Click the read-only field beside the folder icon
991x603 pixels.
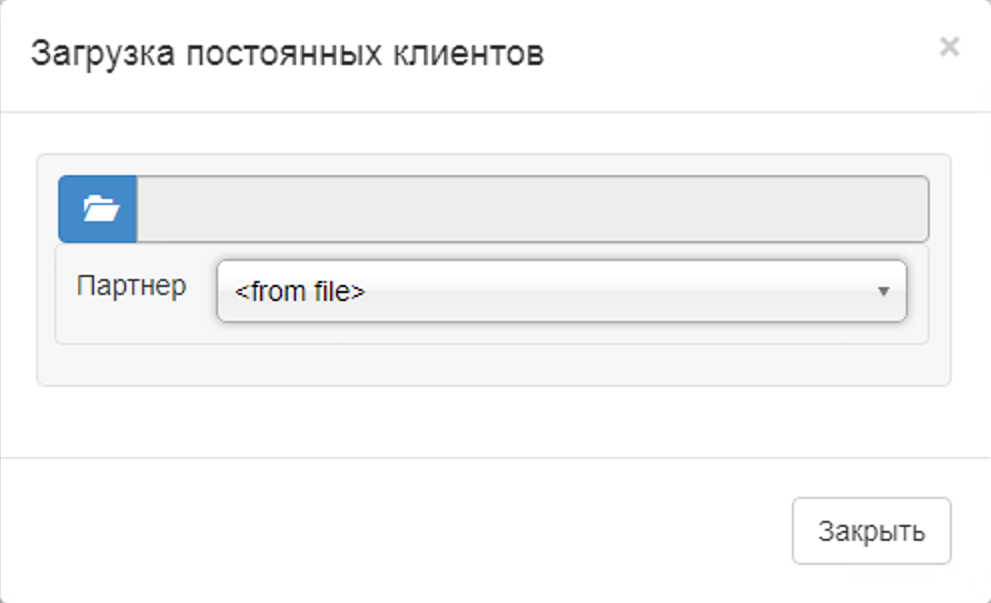pos(532,209)
